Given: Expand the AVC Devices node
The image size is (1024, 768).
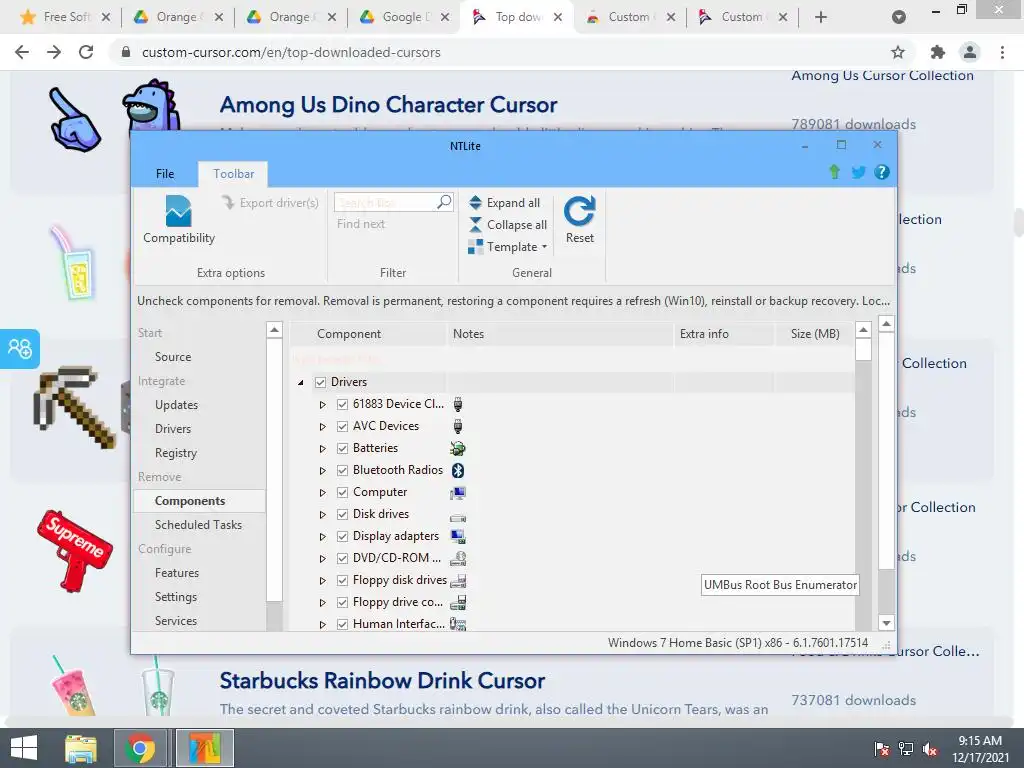Looking at the screenshot, I should pos(323,427).
